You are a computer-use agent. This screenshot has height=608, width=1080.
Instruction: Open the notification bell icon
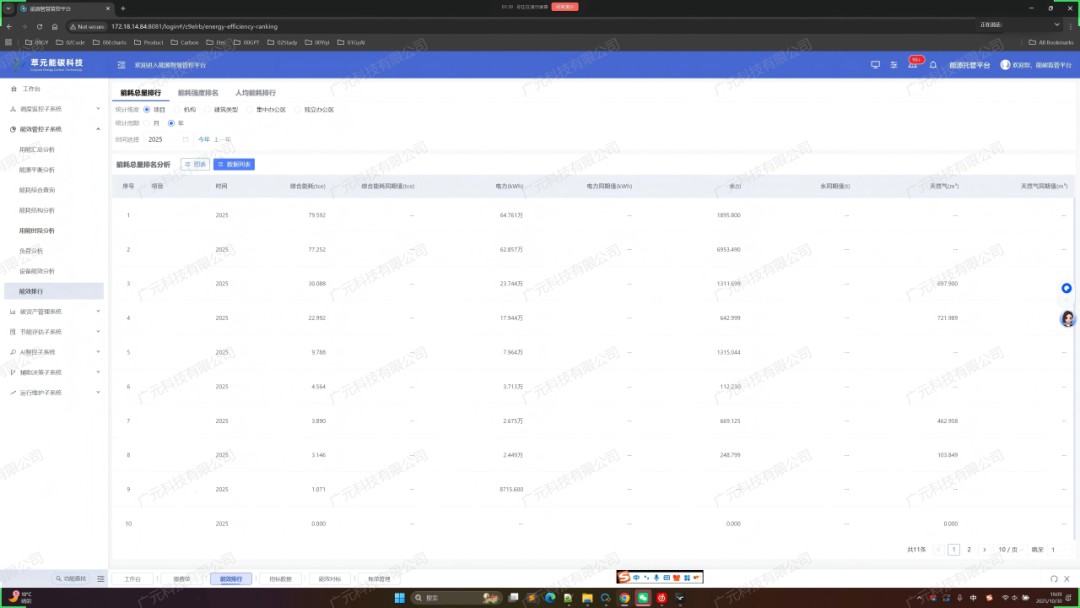click(x=933, y=65)
